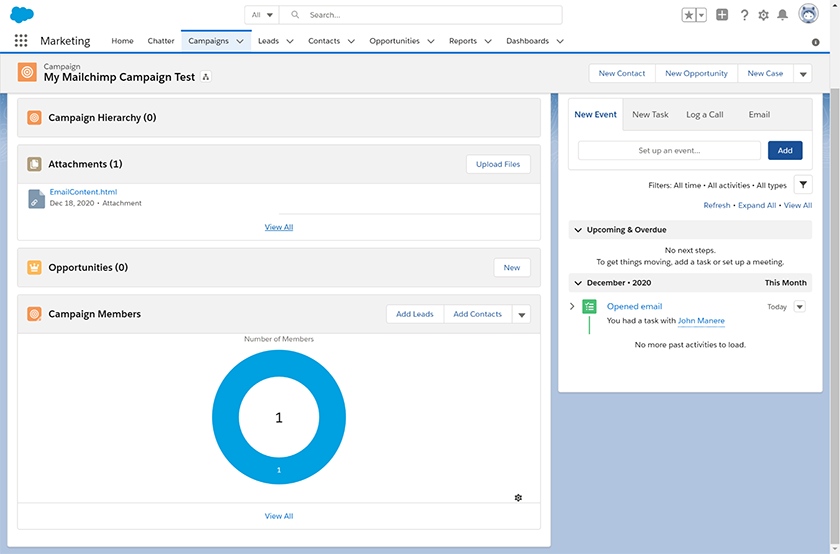Image resolution: width=840 pixels, height=554 pixels.
Task: Open the favorites list dropdown arrow
Action: click(701, 15)
